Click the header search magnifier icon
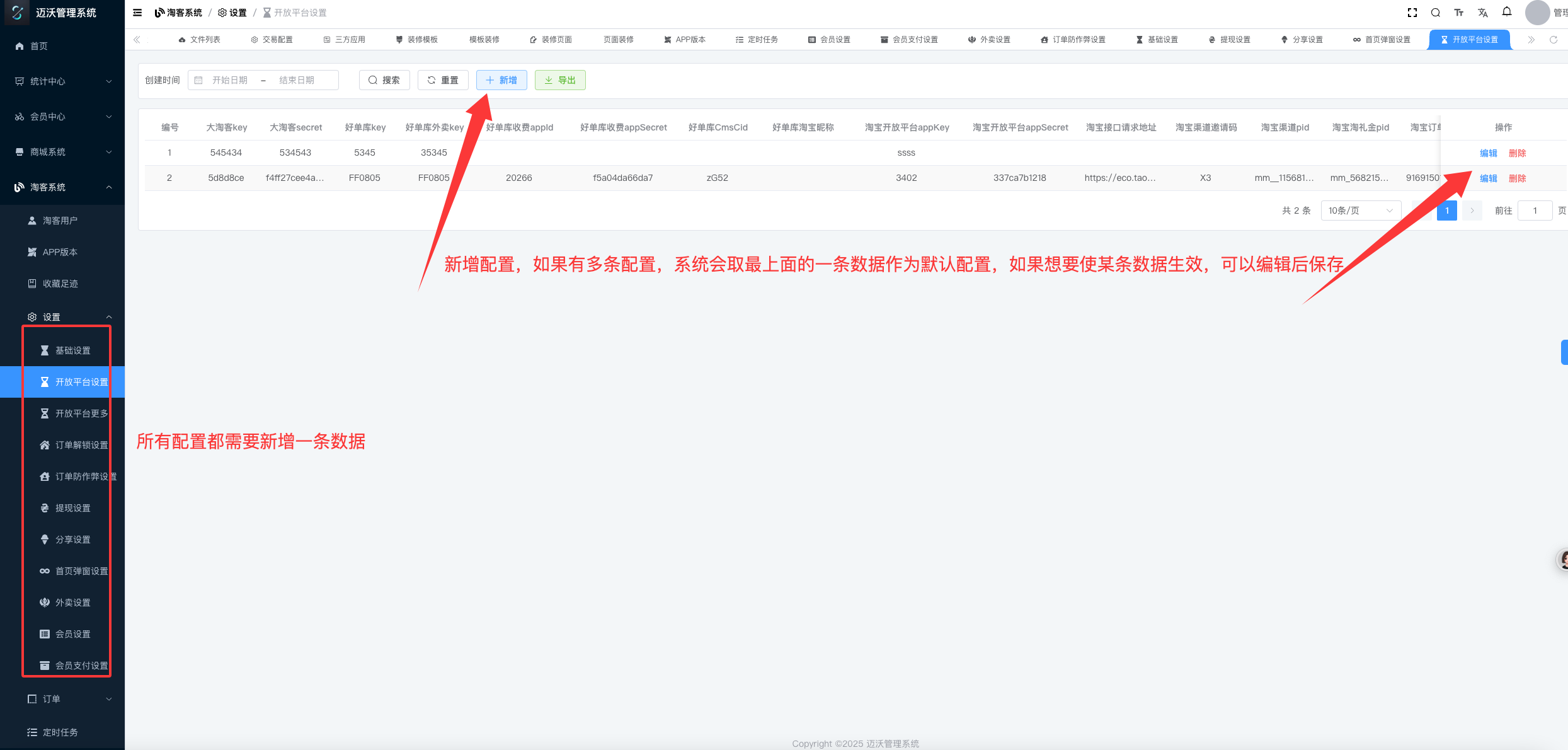Screen dimensions: 1568x750 coord(1435,13)
